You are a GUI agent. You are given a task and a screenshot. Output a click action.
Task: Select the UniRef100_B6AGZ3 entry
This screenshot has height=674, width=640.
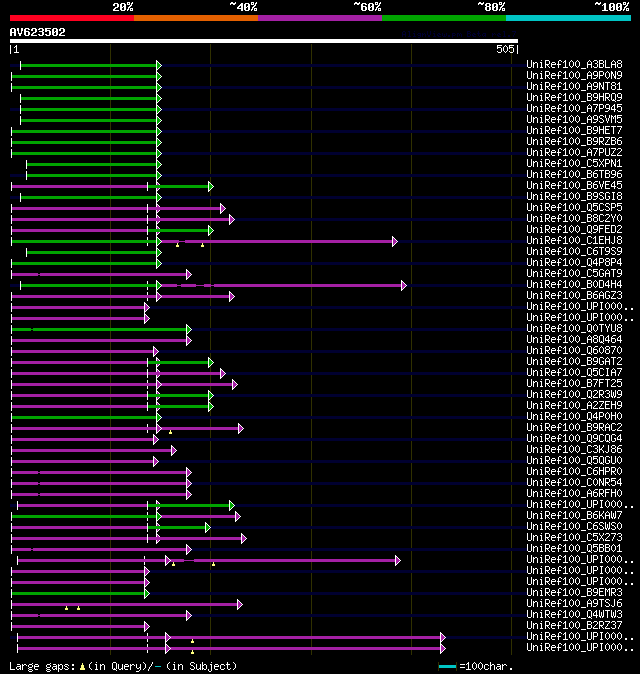(574, 295)
